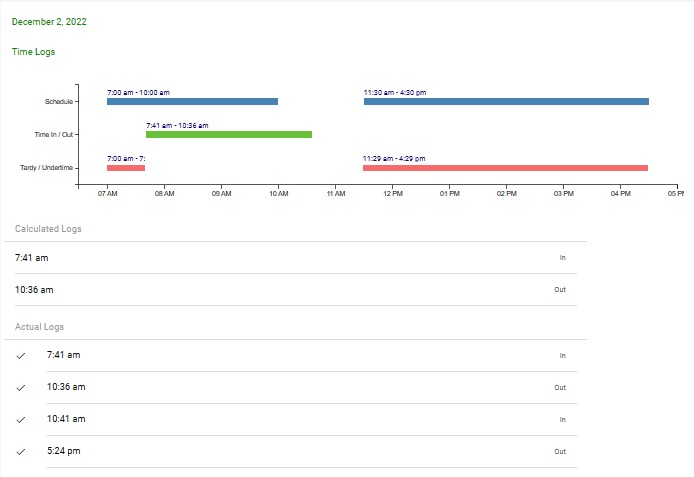694x477 pixels.
Task: Select the blue 11:30 am - 4:30 pm schedule bar
Action: coord(506,101)
